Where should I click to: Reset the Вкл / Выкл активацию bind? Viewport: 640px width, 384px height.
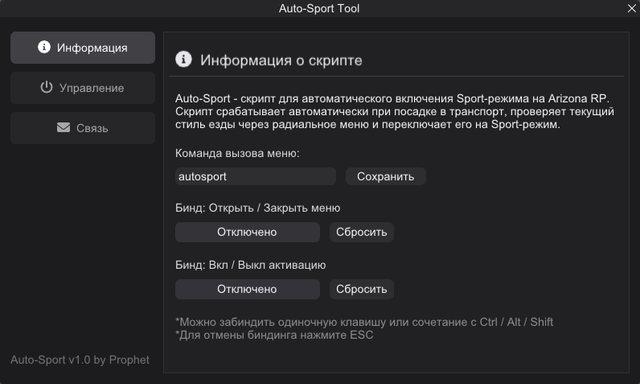[362, 289]
